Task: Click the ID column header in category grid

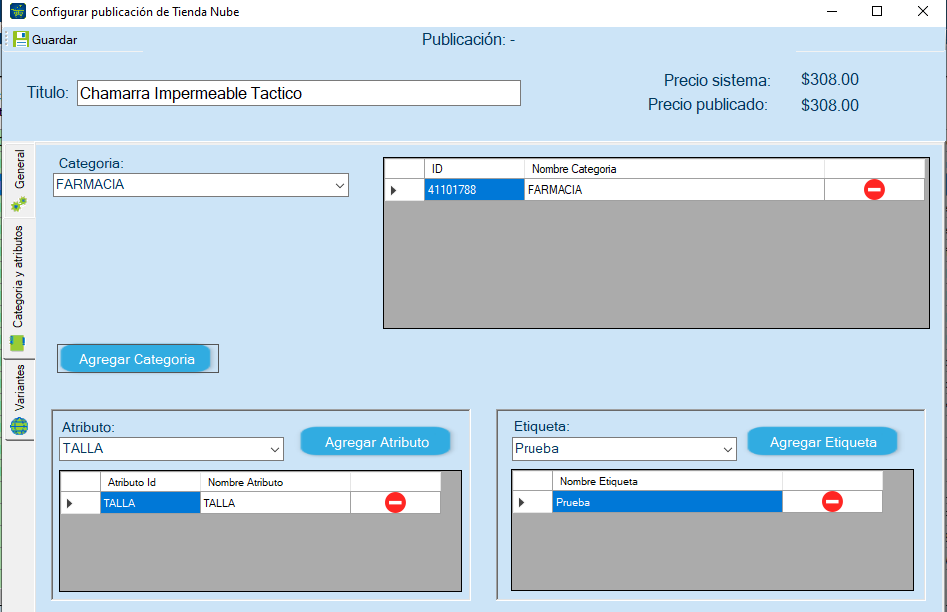Action: click(x=474, y=169)
